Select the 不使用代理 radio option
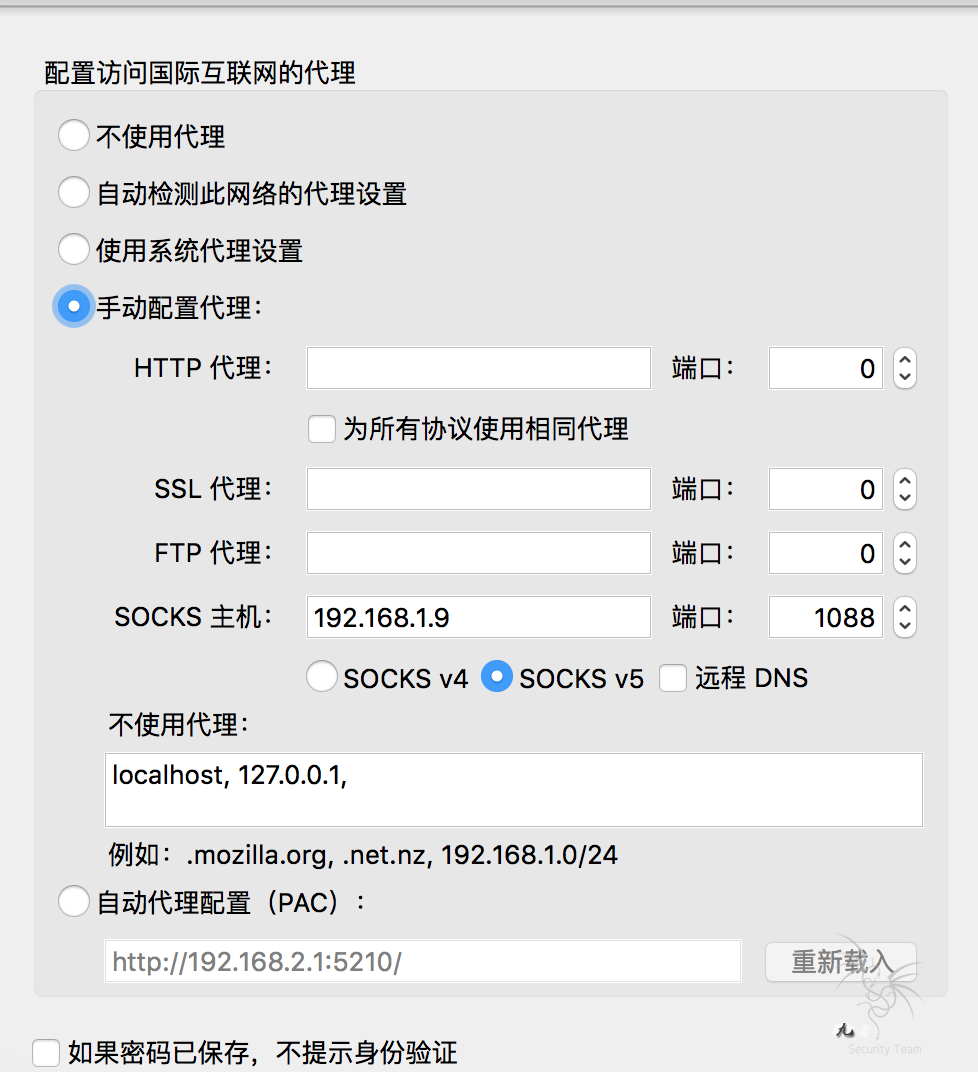 click(74, 135)
